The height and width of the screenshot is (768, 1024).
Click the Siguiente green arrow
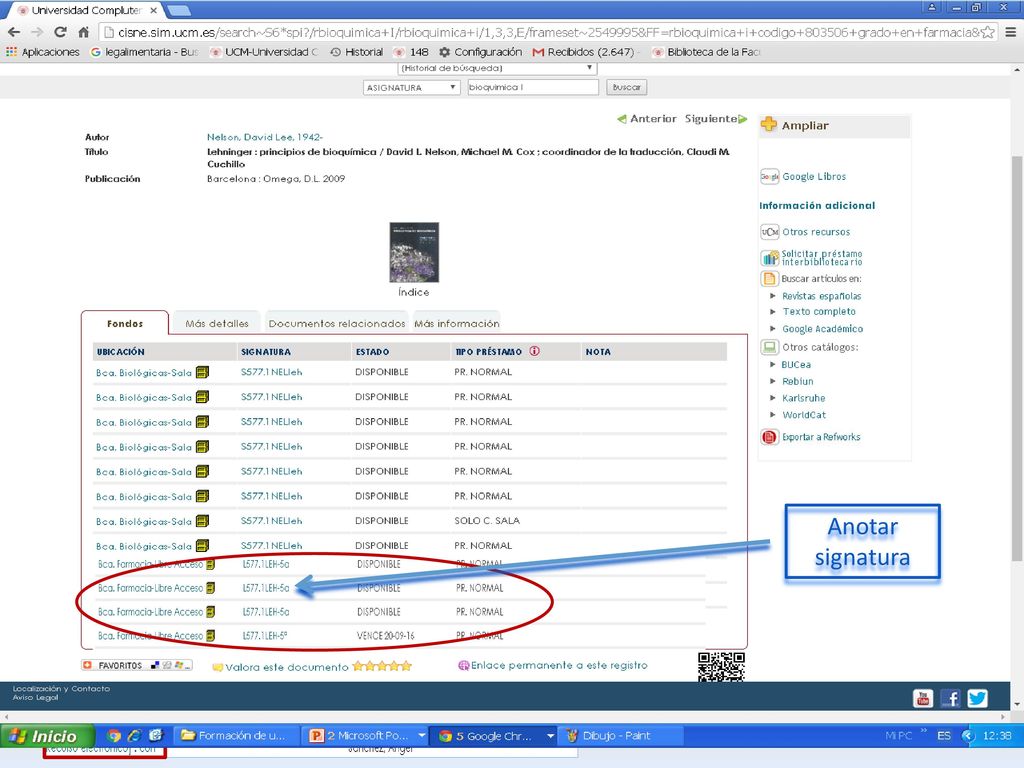coord(743,119)
